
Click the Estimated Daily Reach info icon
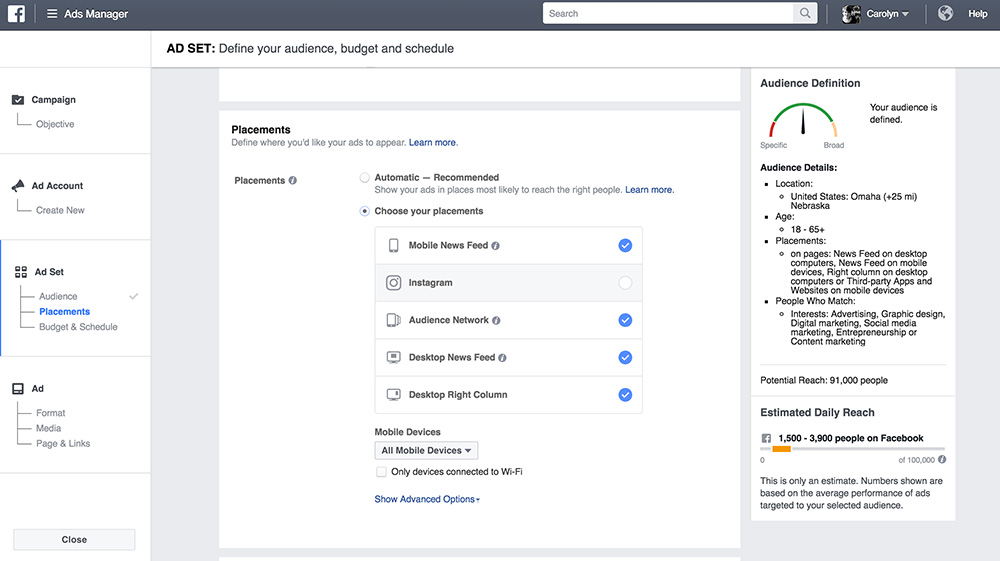tap(942, 459)
